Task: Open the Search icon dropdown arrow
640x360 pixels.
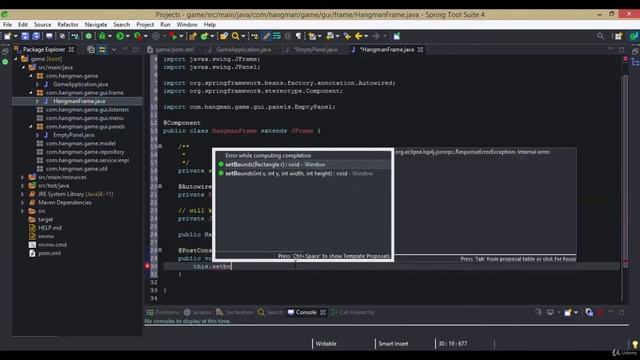Action: point(243,36)
